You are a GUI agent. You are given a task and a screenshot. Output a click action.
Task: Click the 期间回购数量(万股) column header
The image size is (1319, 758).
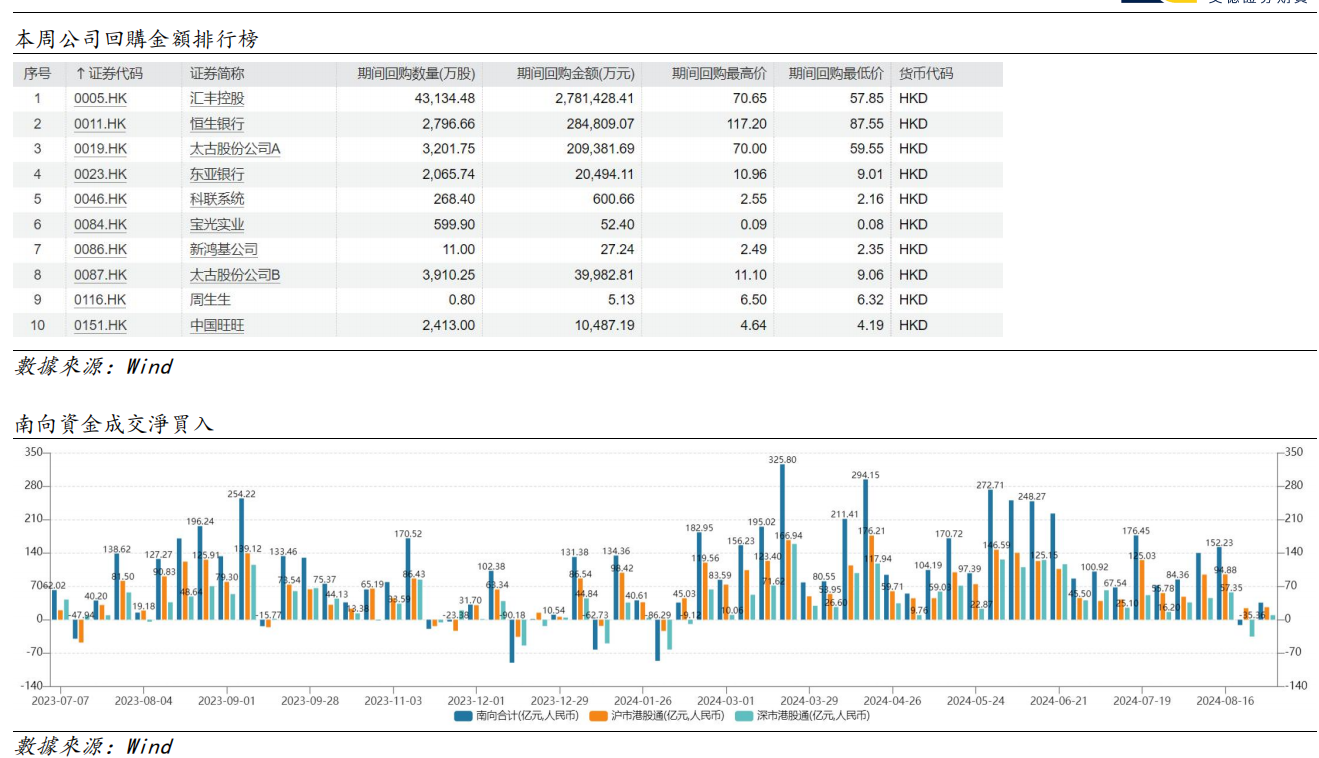pos(417,74)
